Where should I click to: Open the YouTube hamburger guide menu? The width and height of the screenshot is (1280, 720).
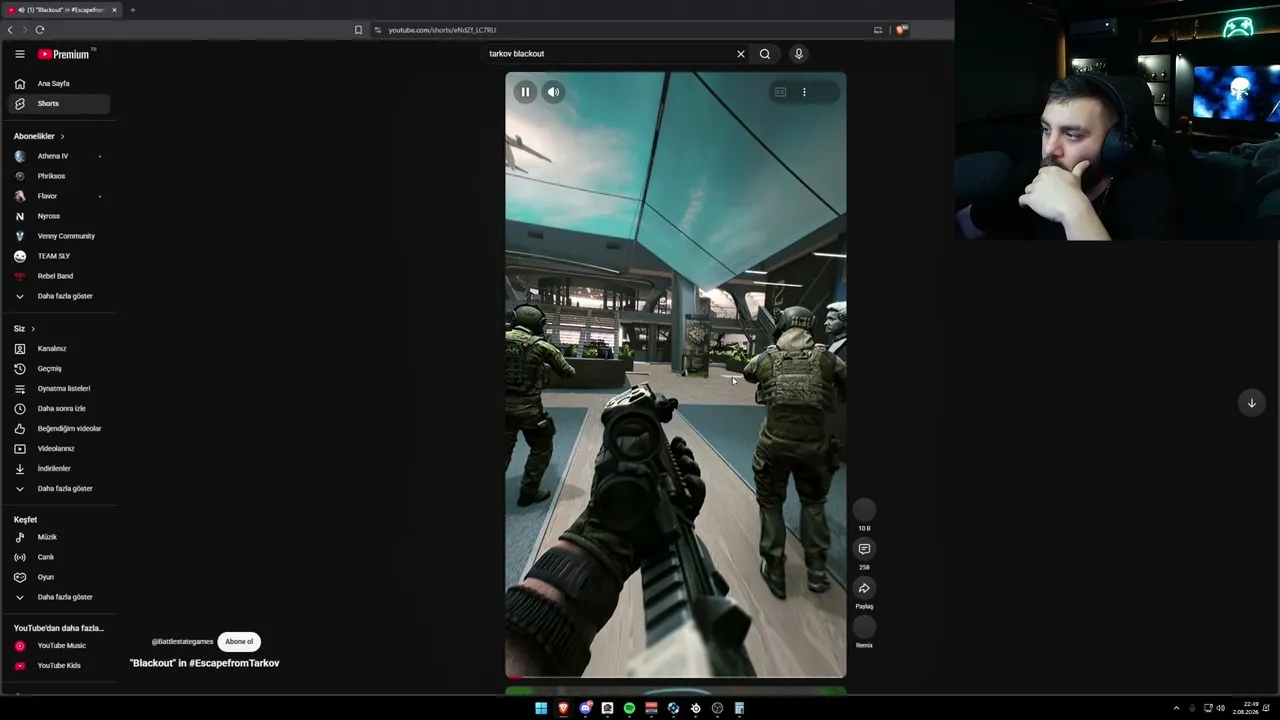pos(20,54)
